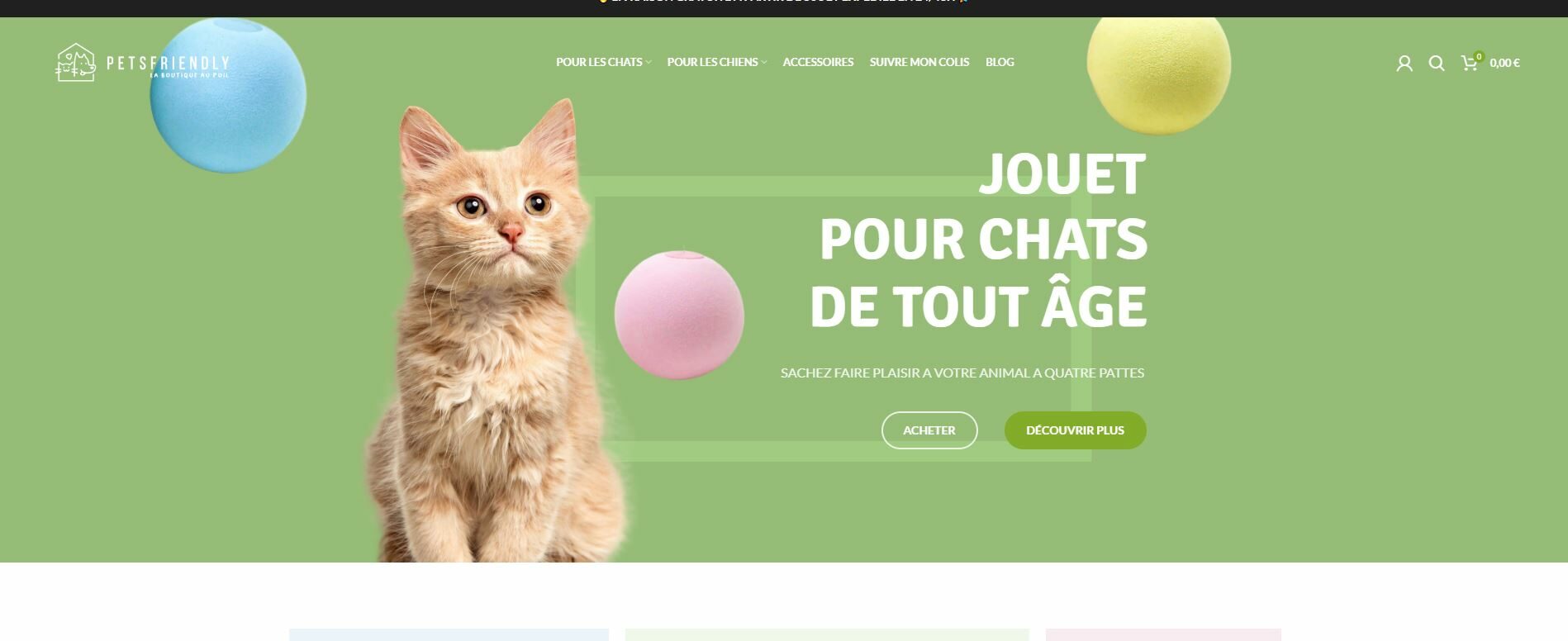Click the PETSFRIENDLY brand text
1568x641 pixels.
pos(168,63)
